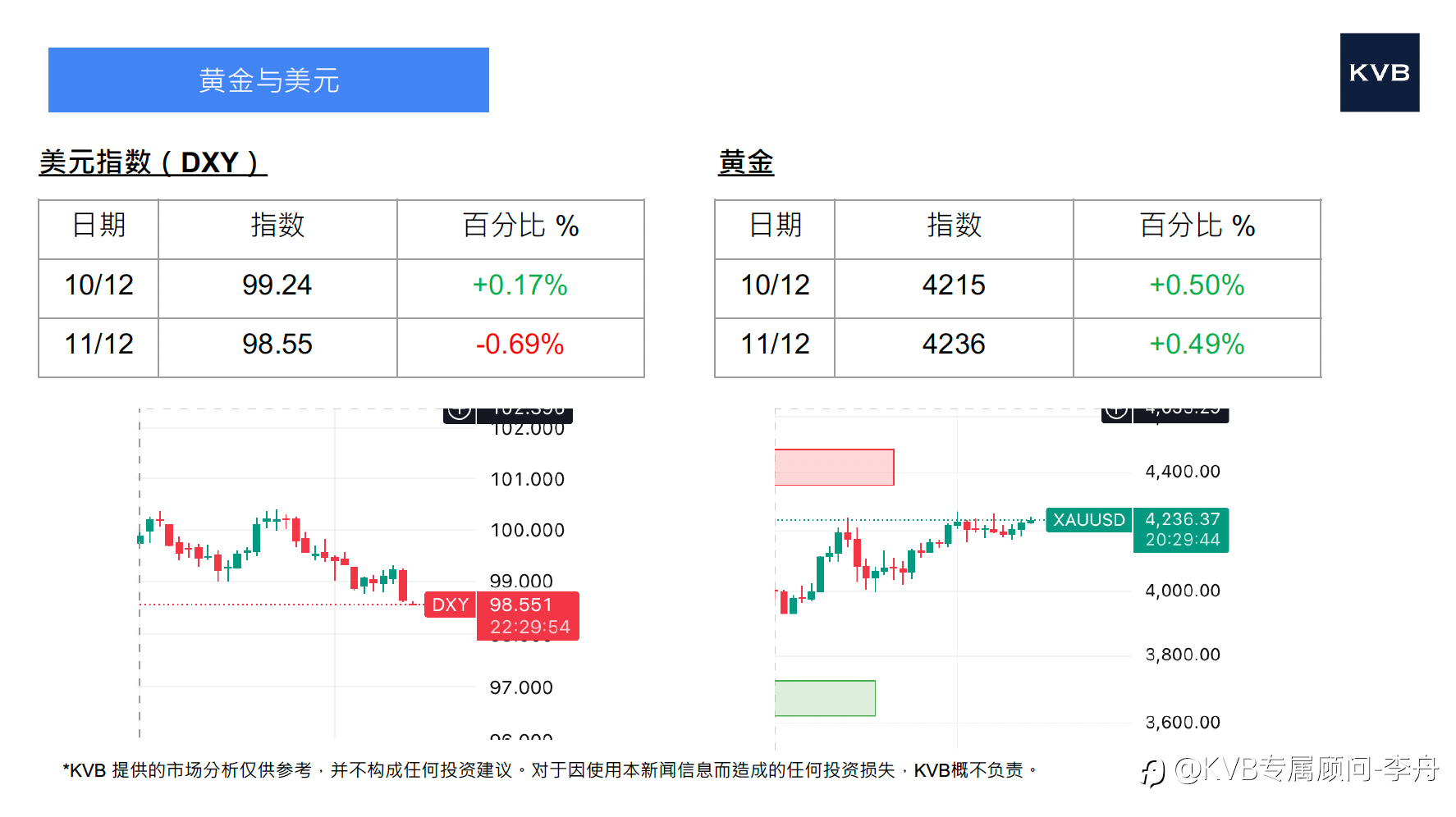Click the plus icon on gold chart
Viewport: 1456px width, 817px height.
[x=1116, y=412]
